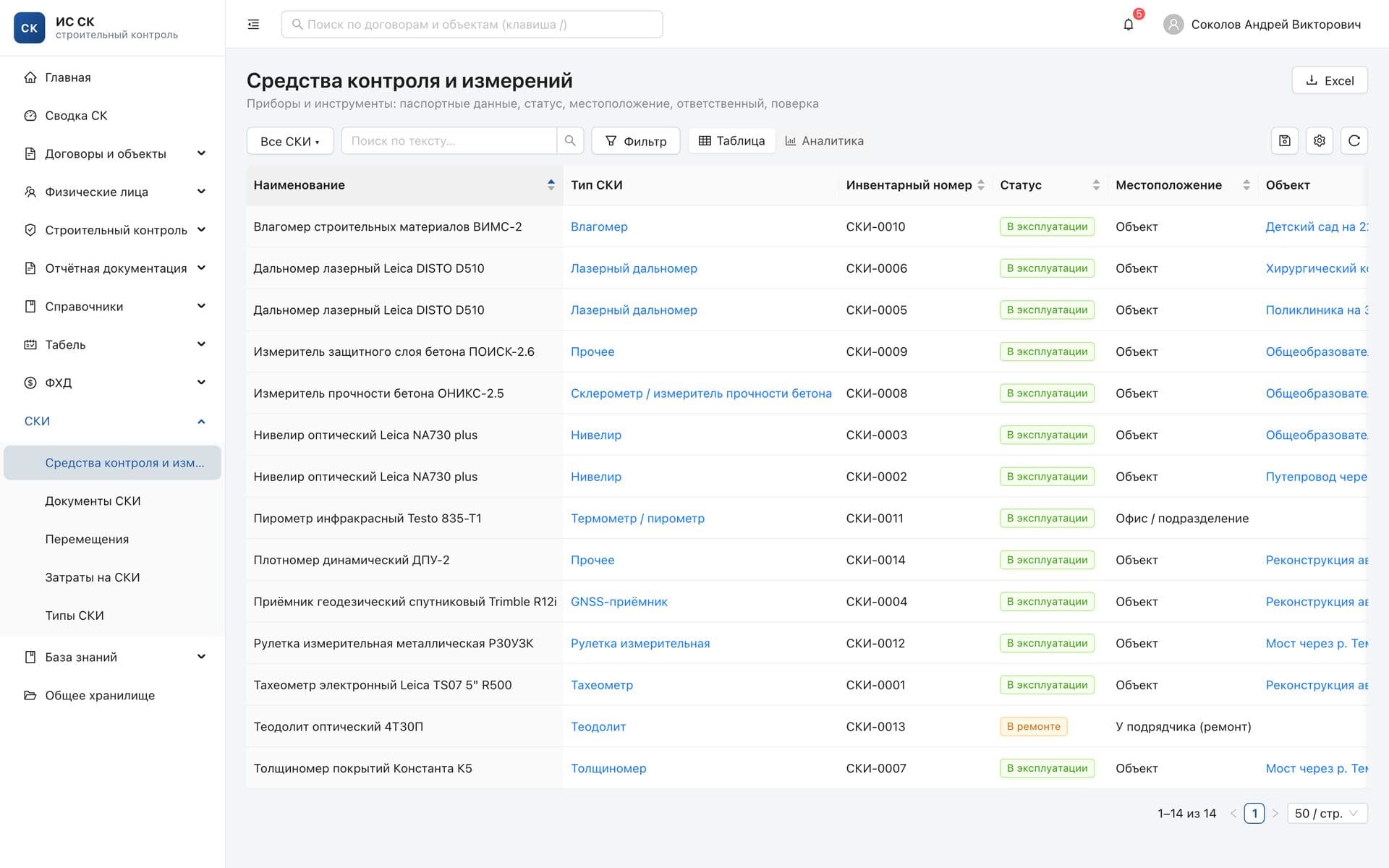Go to next page arrow
1389x868 pixels.
pos(1275,814)
